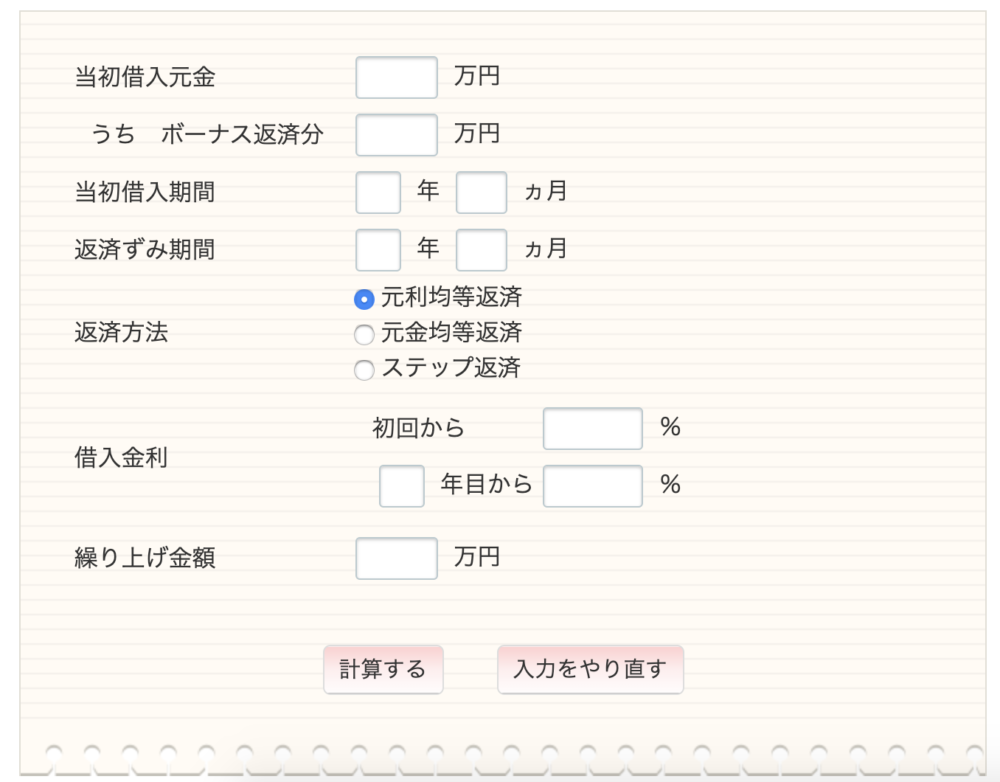1000x782 pixels.
Task: Click the 返済ずみ期間 years input box
Action: [376, 249]
